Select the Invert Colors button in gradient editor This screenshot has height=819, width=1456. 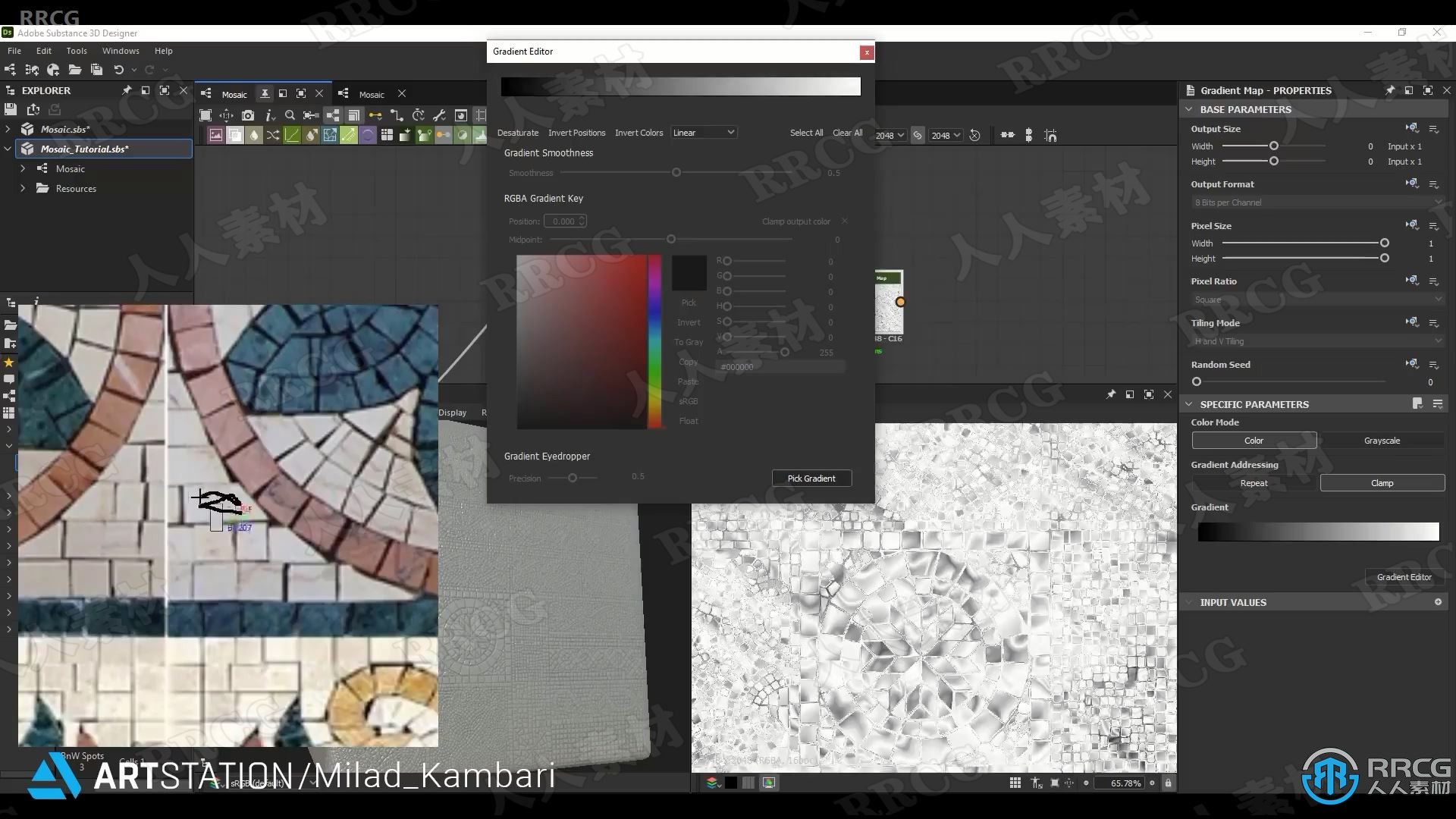coord(639,132)
